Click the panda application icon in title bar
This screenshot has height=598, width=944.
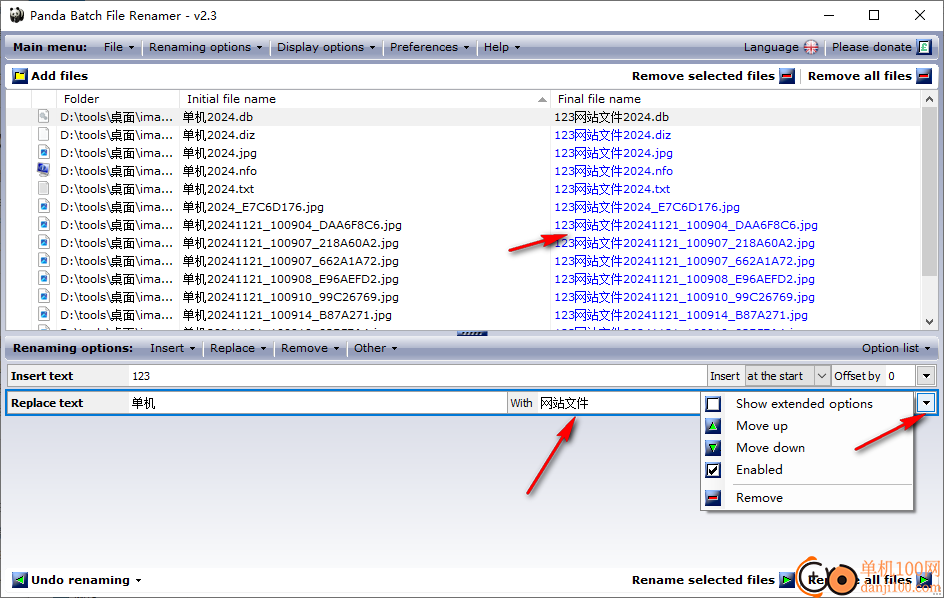click(x=17, y=15)
